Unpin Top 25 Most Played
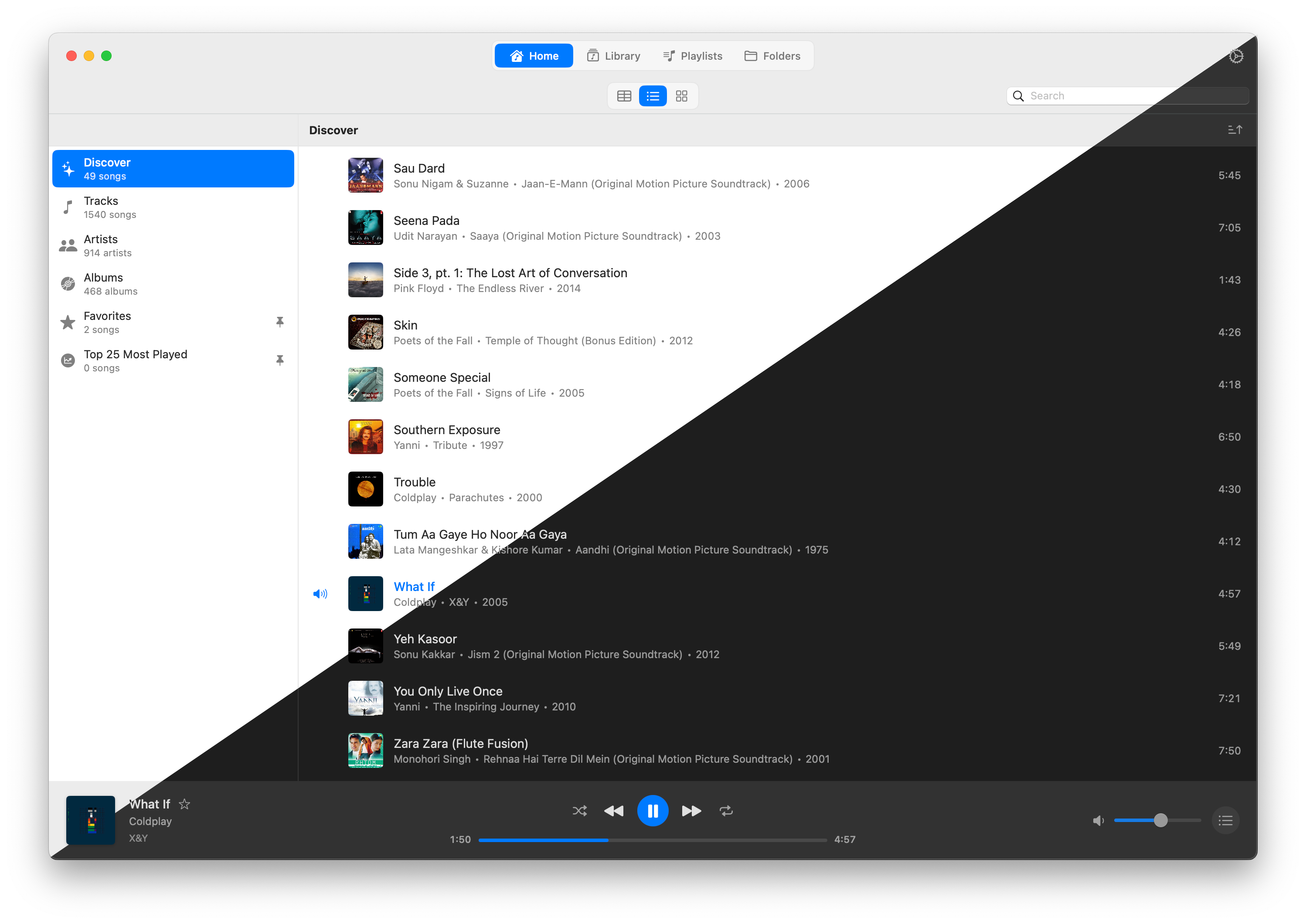1306x924 pixels. pos(279,360)
